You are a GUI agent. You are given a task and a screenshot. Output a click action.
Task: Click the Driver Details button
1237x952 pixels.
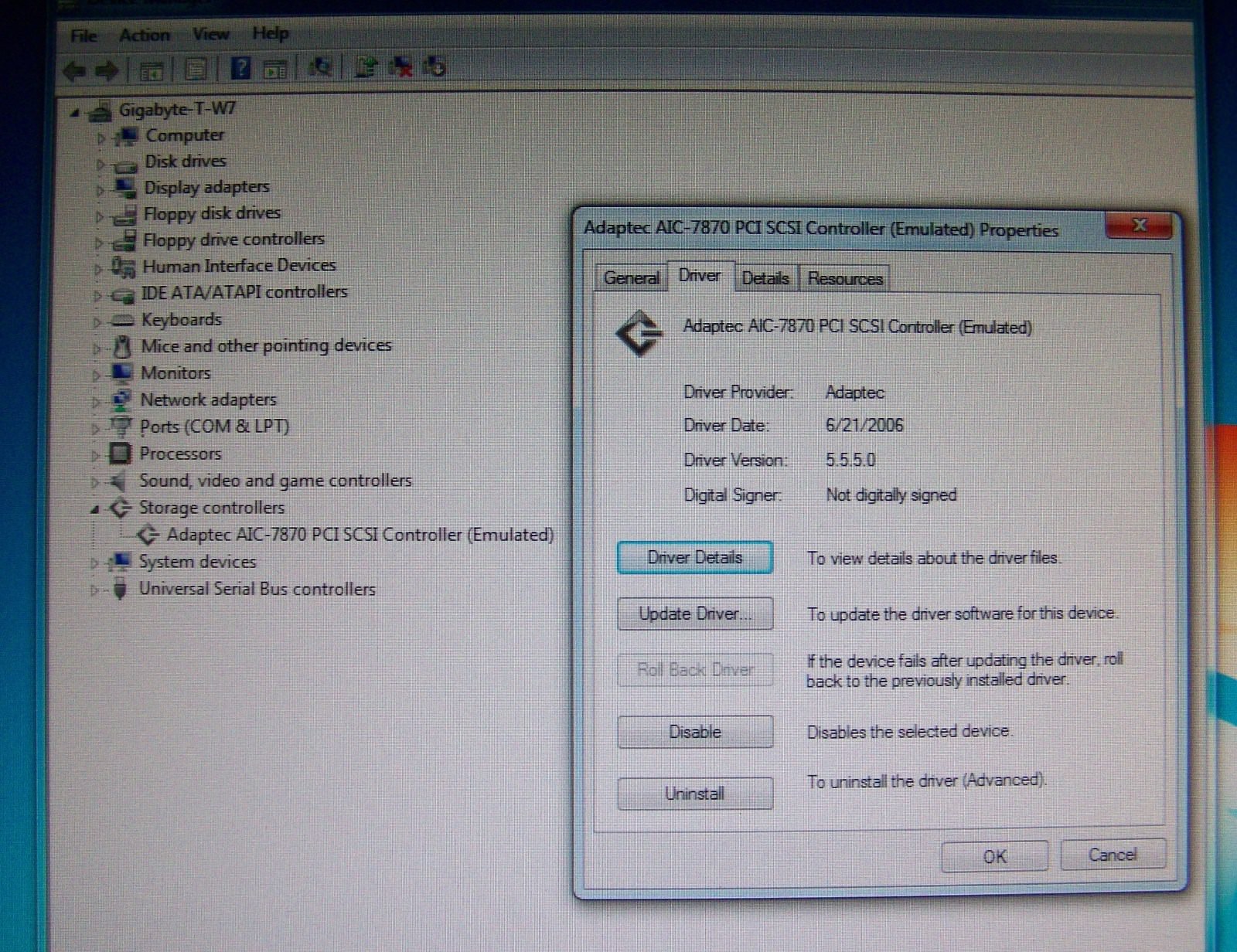(x=695, y=557)
